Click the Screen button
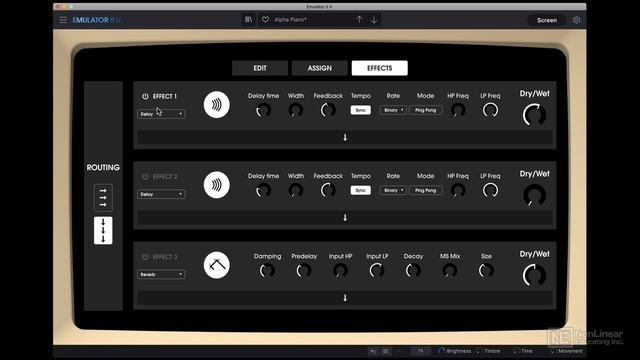The image size is (640, 360). [547, 20]
